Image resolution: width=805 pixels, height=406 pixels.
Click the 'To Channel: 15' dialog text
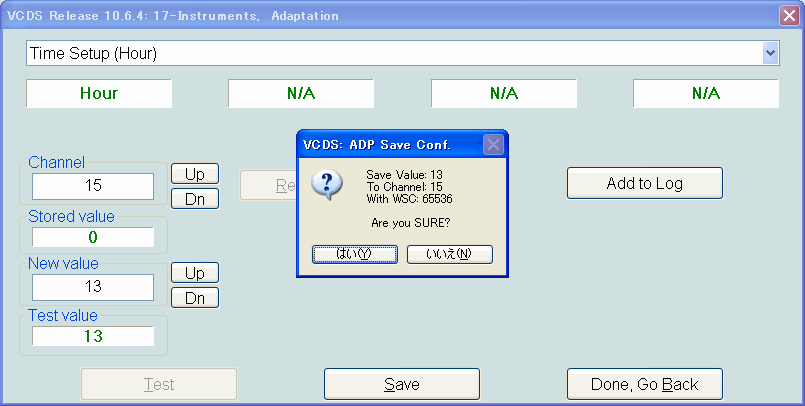click(405, 187)
